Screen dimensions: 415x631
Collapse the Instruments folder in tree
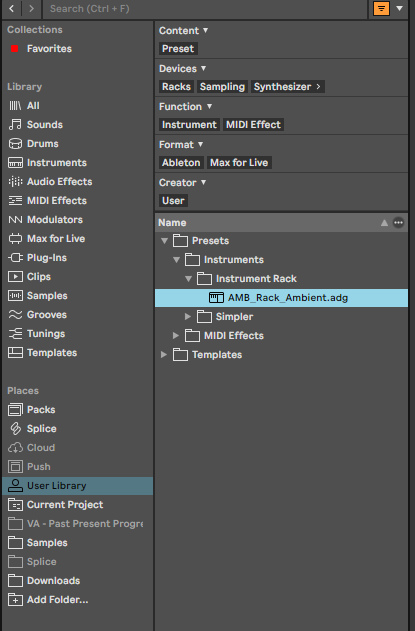[x=176, y=260]
